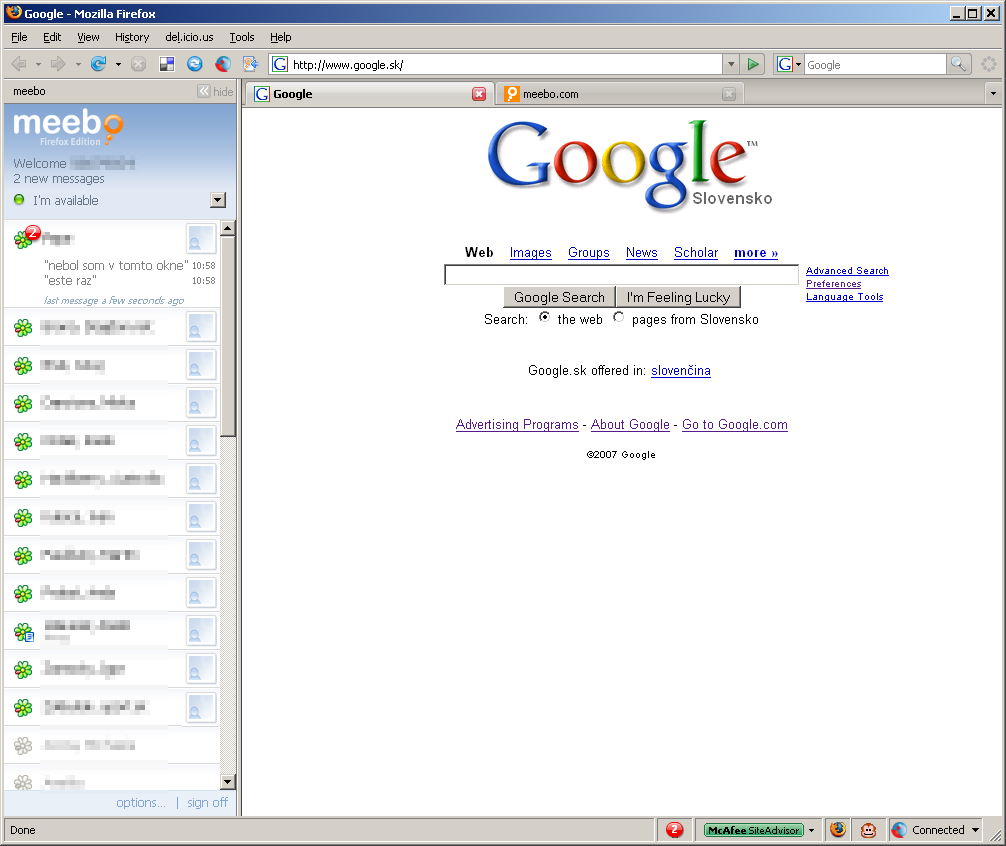1006x846 pixels.
Task: Click the Google Search button
Action: click(x=559, y=297)
